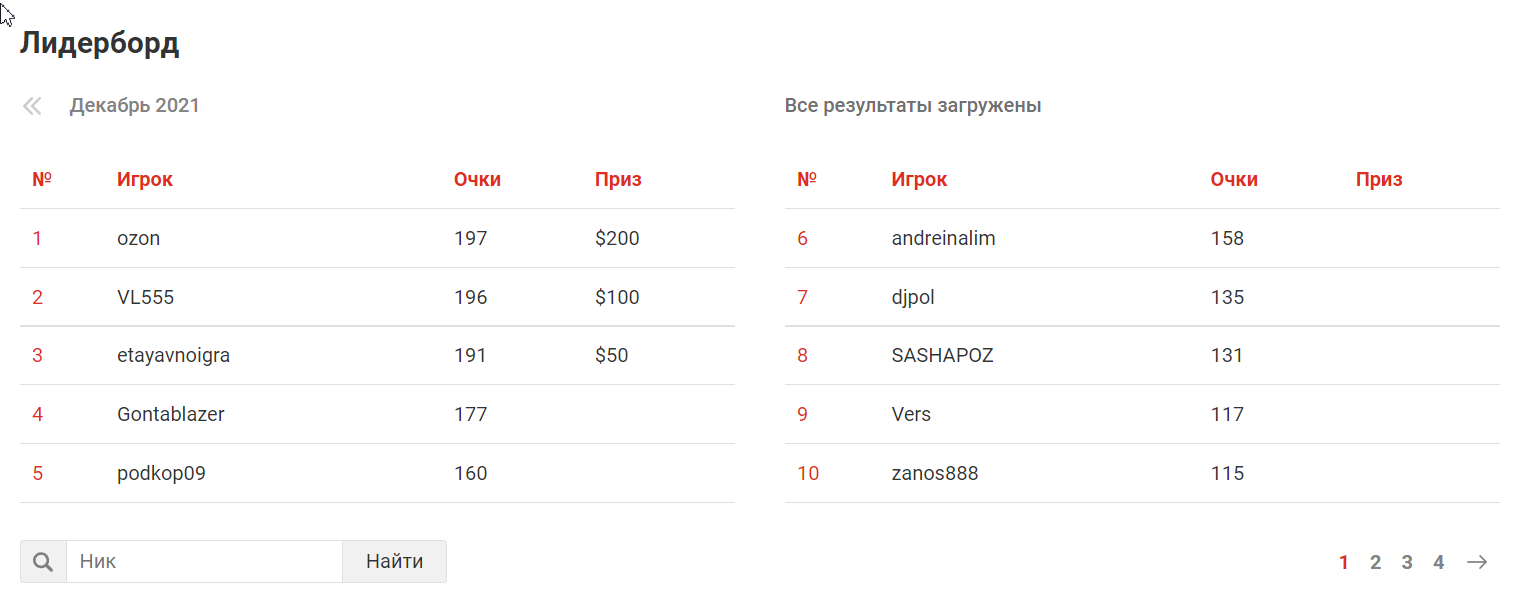Go to next page with arrow icon
1532x610 pixels.
pyautogui.click(x=1477, y=562)
